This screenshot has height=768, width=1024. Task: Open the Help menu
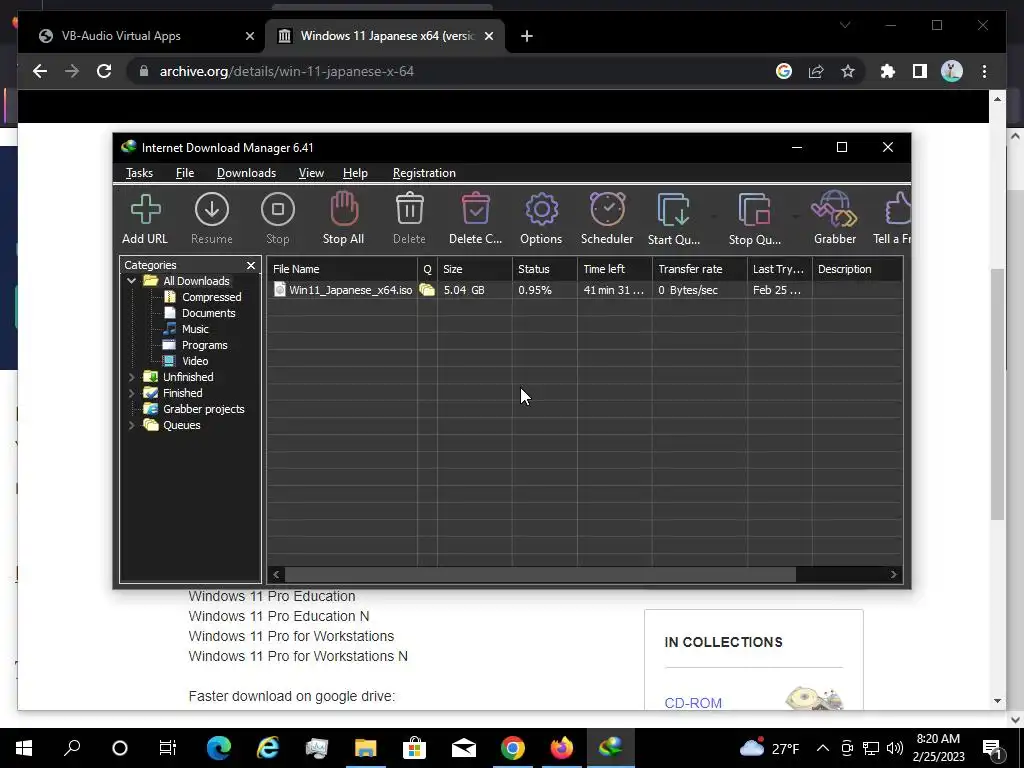tap(355, 173)
